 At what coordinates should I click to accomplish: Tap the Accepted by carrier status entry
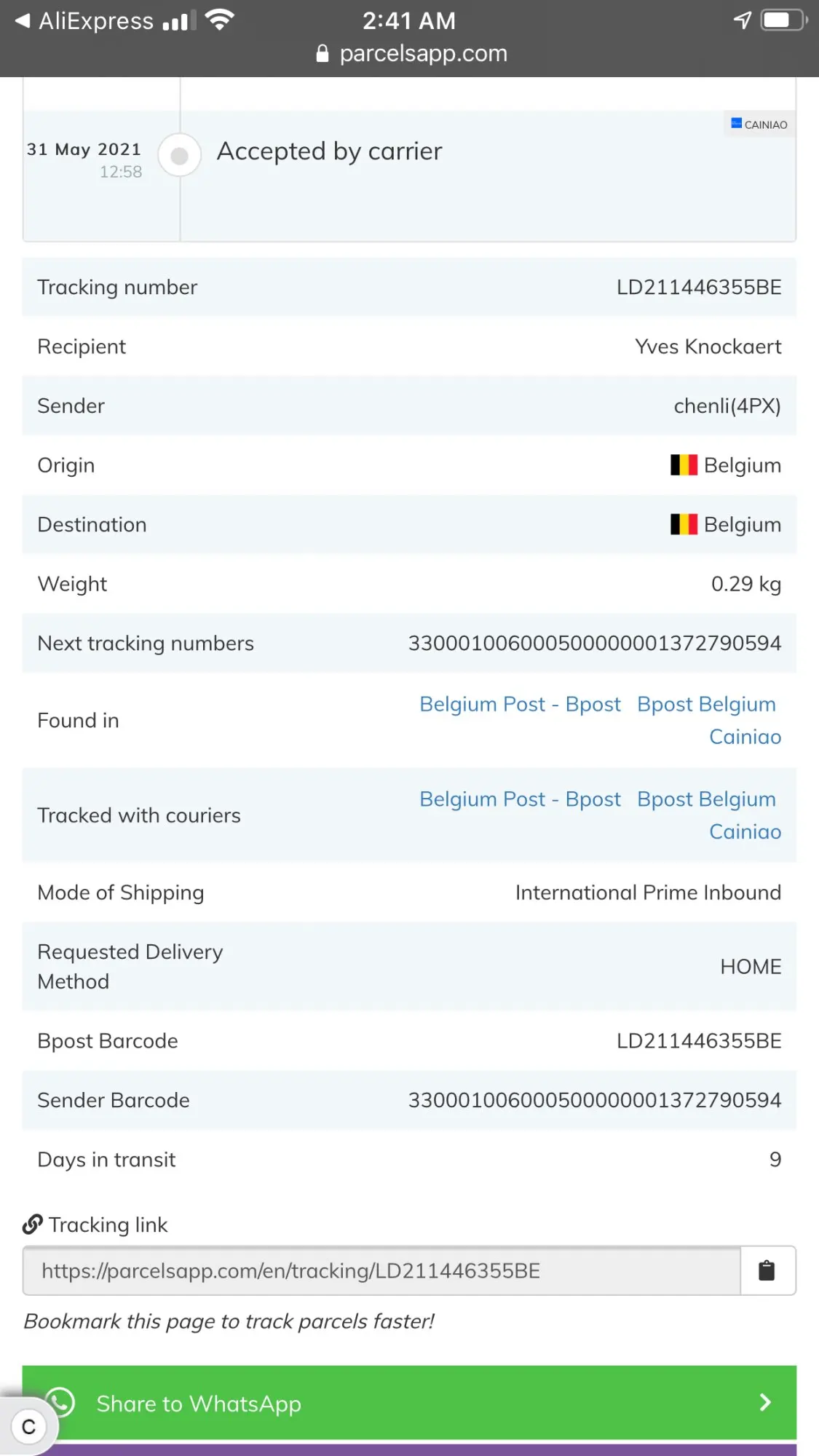click(329, 151)
